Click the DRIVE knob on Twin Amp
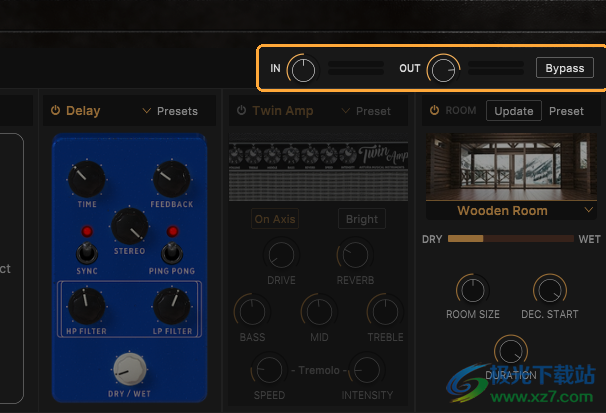 pos(281,255)
